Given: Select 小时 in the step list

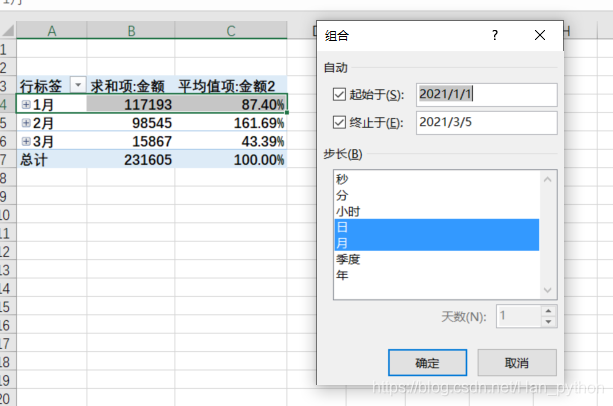Looking at the screenshot, I should point(437,211).
